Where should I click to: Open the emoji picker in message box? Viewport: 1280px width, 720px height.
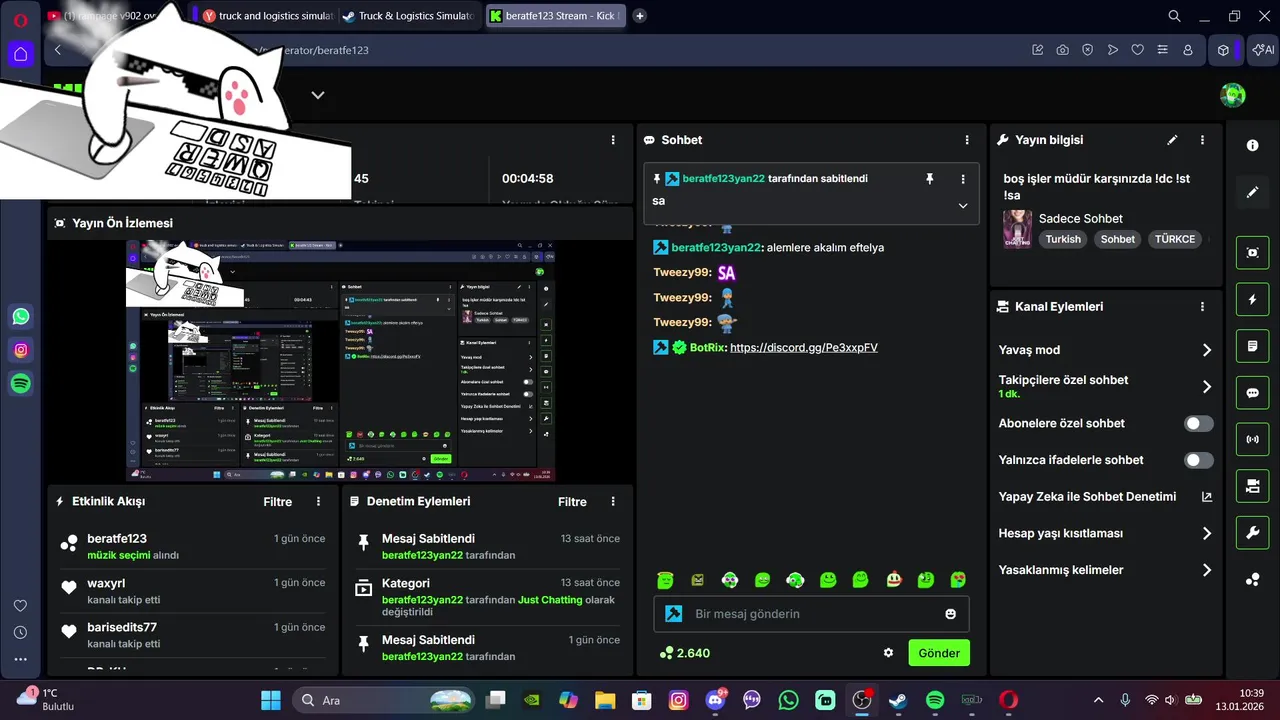coord(950,613)
